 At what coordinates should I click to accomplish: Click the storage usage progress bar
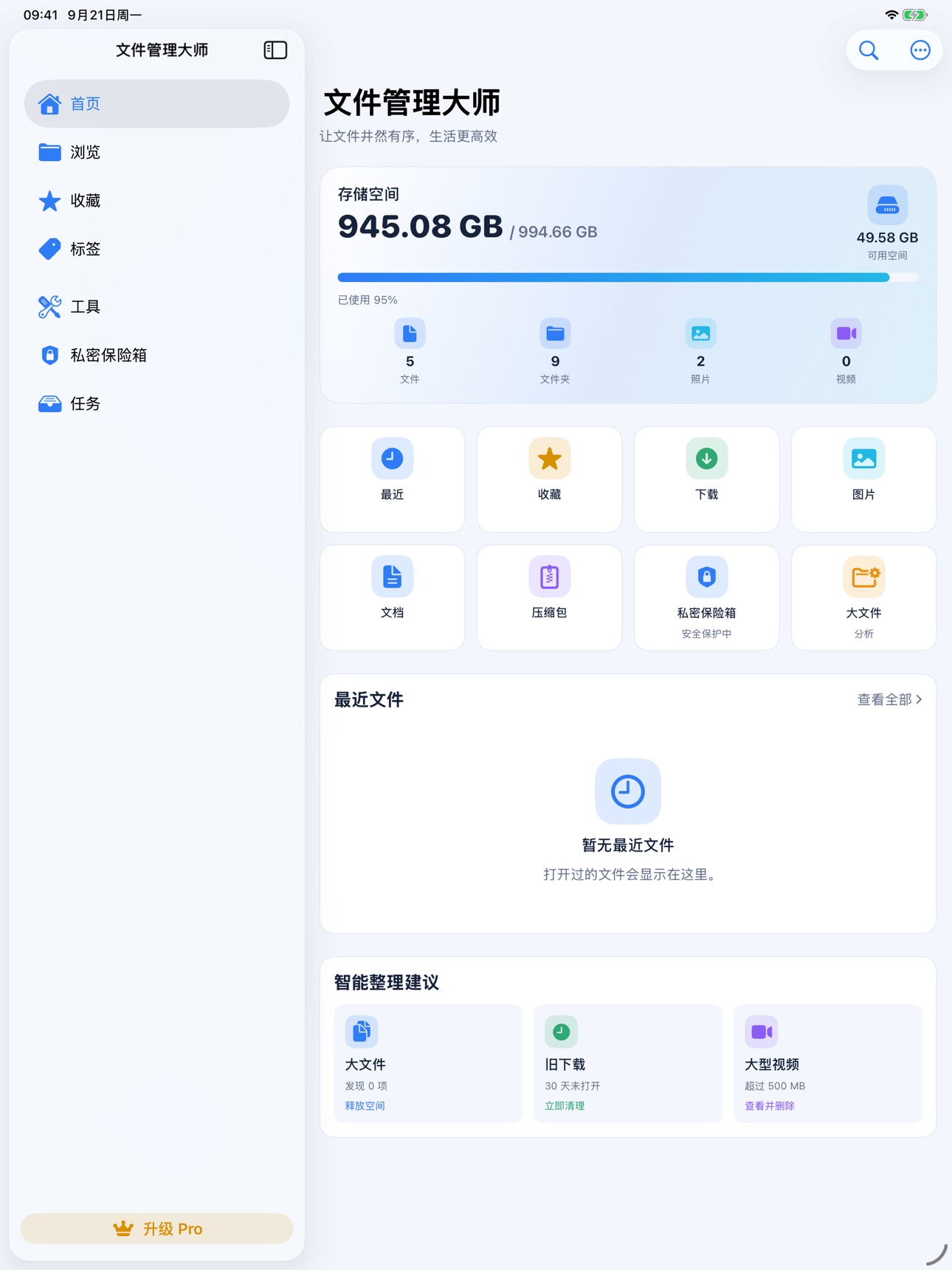628,278
